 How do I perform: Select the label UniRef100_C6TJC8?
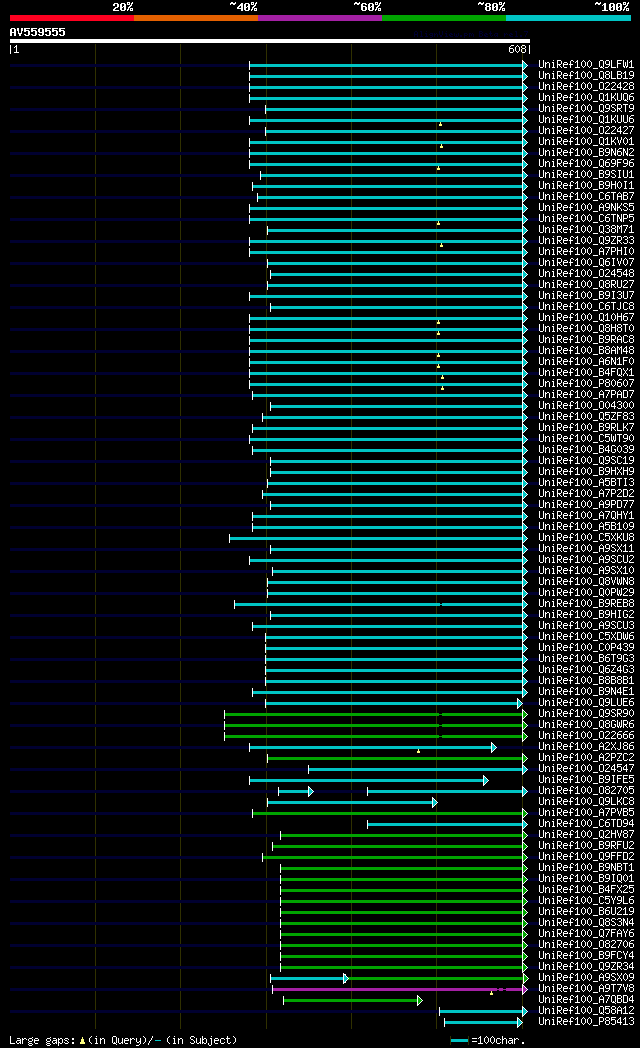586,307
